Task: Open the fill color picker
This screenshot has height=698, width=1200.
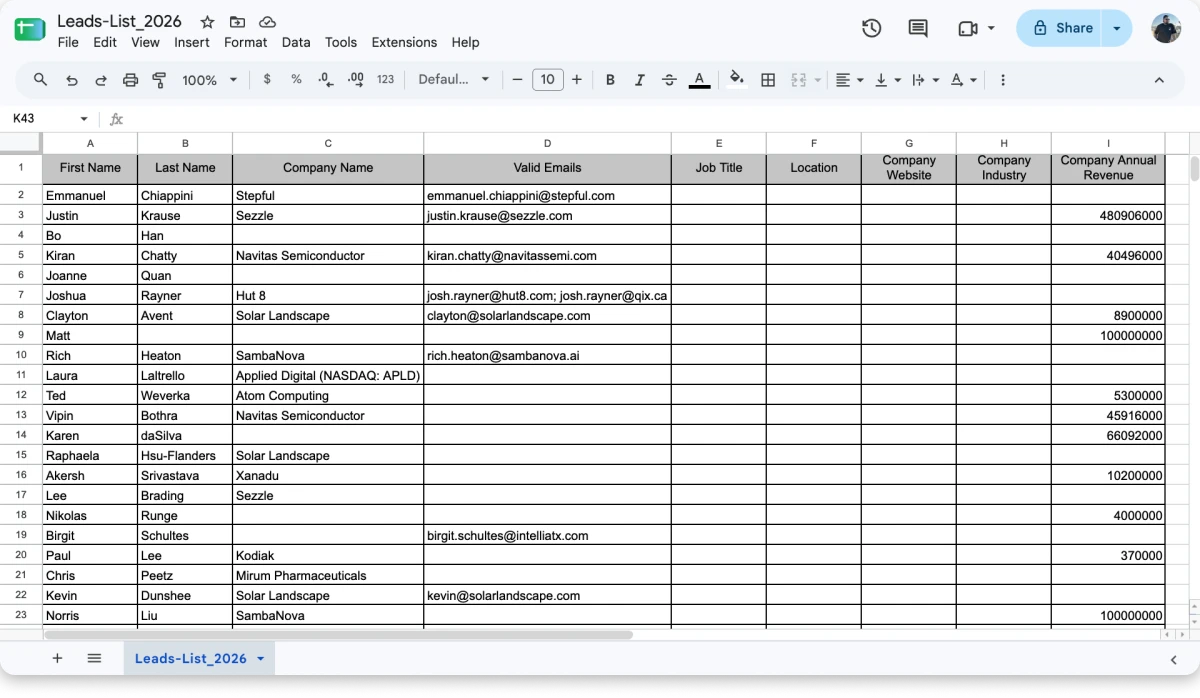Action: click(737, 80)
